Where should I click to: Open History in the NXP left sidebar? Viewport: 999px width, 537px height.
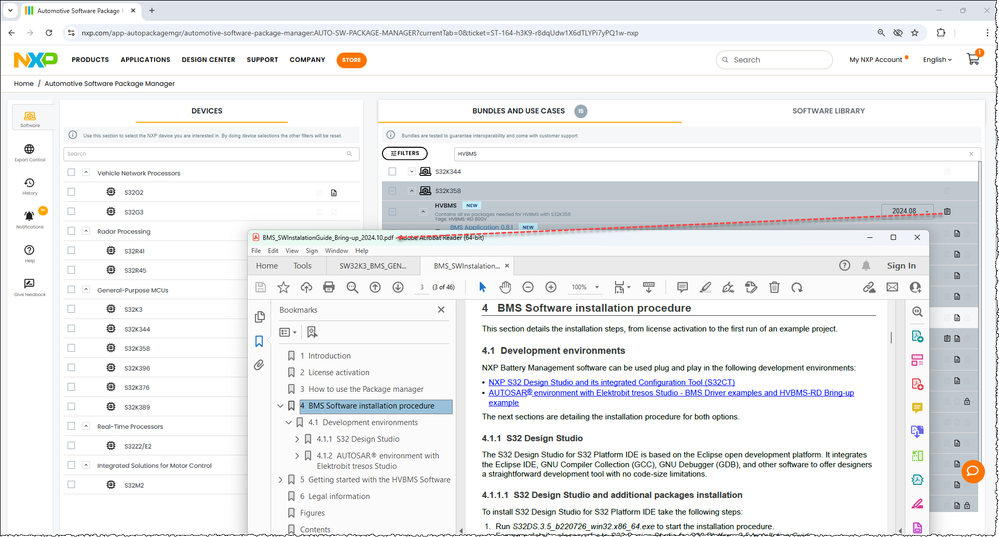(x=29, y=186)
